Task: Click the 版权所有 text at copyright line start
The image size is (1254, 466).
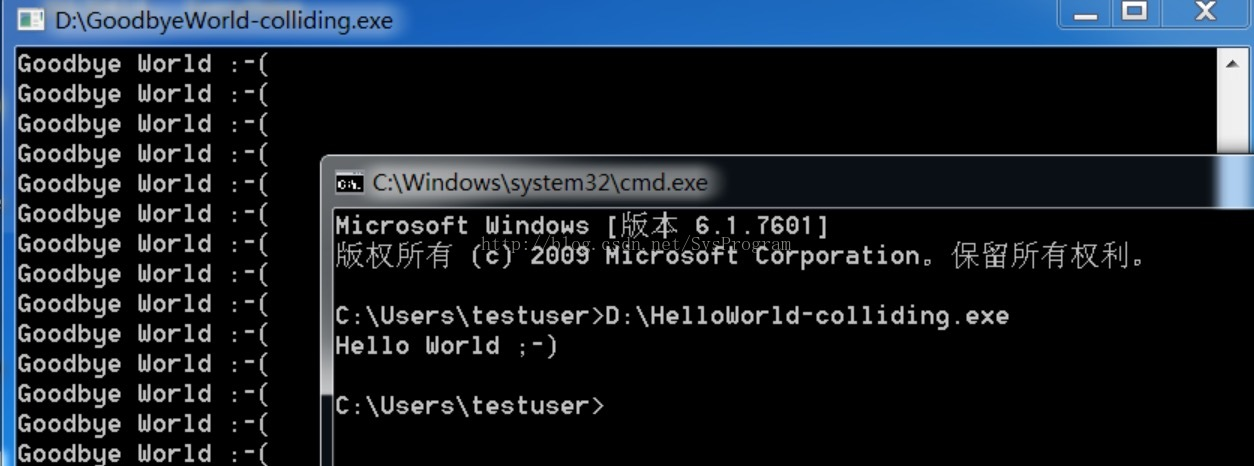Action: (x=393, y=256)
